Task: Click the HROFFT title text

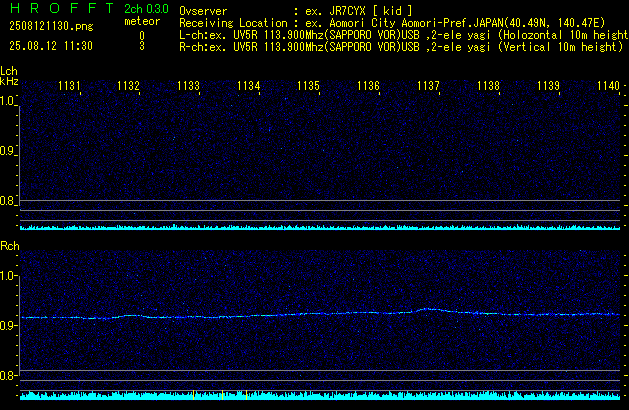Action: 62,8
